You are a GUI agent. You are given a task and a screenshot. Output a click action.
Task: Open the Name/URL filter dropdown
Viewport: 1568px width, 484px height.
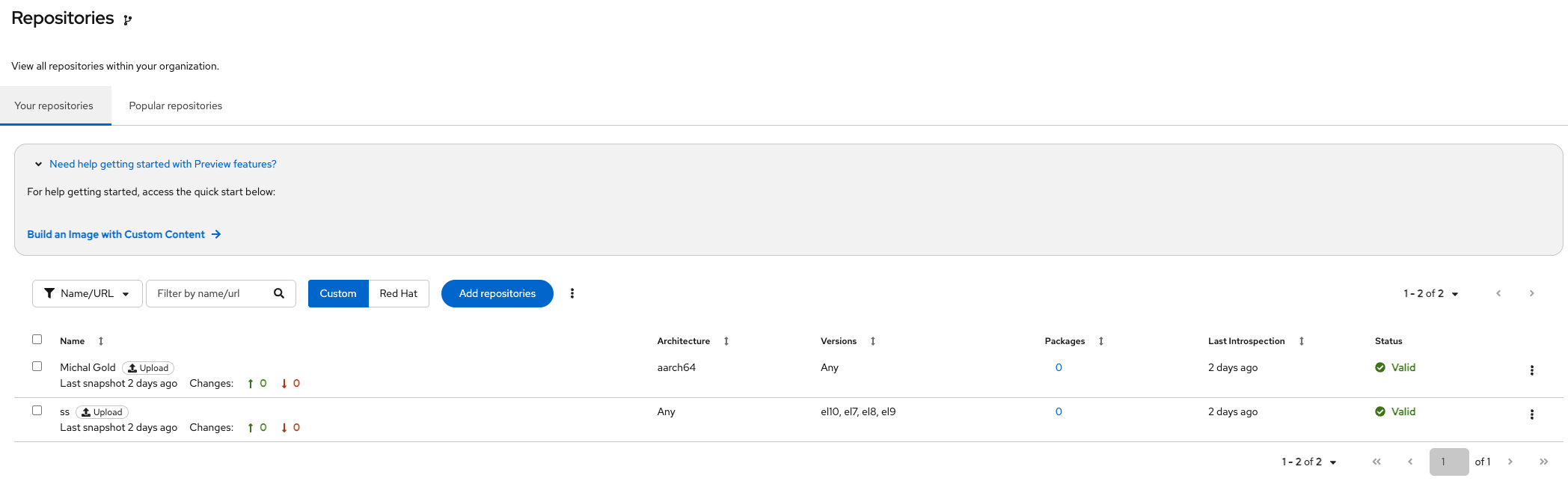click(87, 293)
